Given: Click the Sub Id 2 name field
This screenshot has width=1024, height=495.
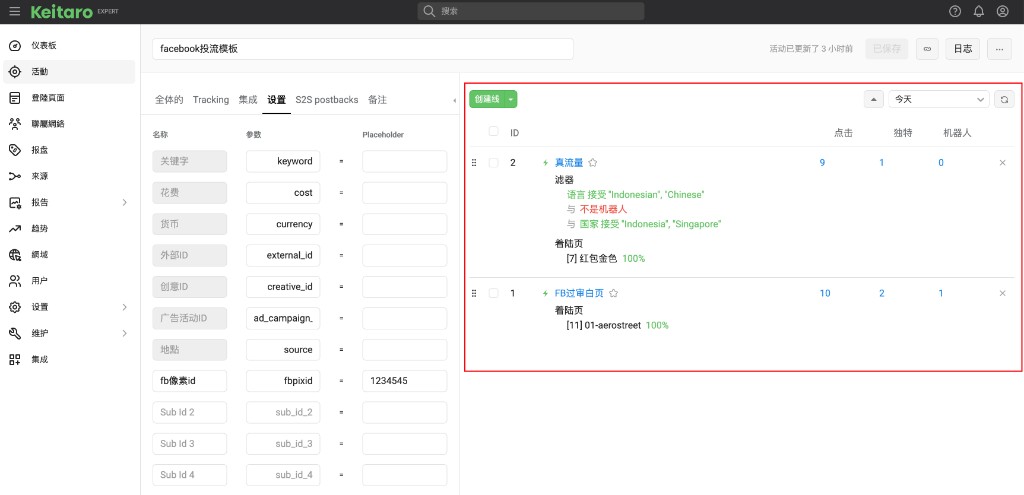Looking at the screenshot, I should coord(189,412).
